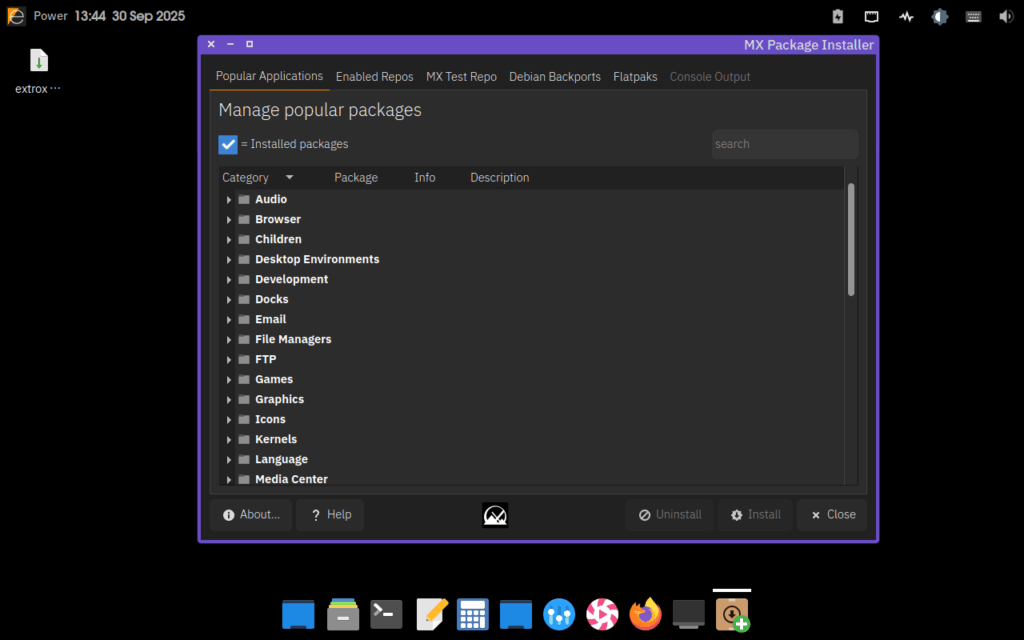The height and width of the screenshot is (640, 1024).
Task: Open the calculator from the dock
Action: pos(472,614)
